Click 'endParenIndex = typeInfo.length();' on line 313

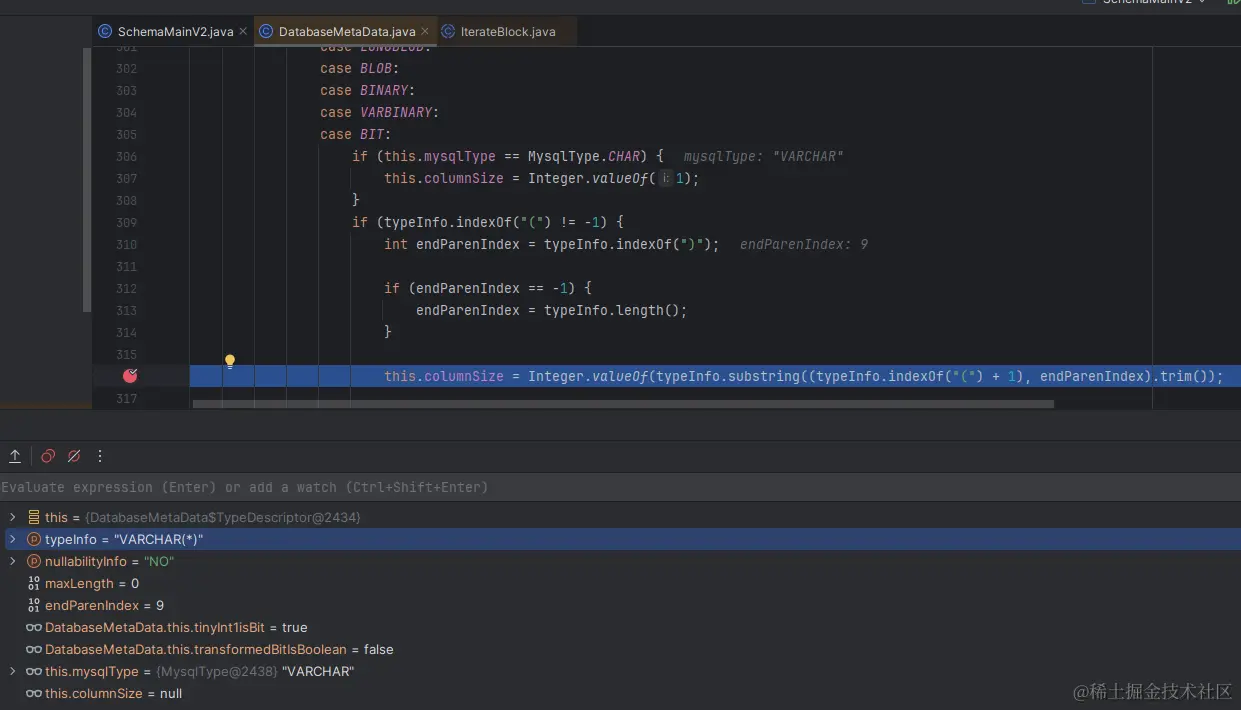552,310
